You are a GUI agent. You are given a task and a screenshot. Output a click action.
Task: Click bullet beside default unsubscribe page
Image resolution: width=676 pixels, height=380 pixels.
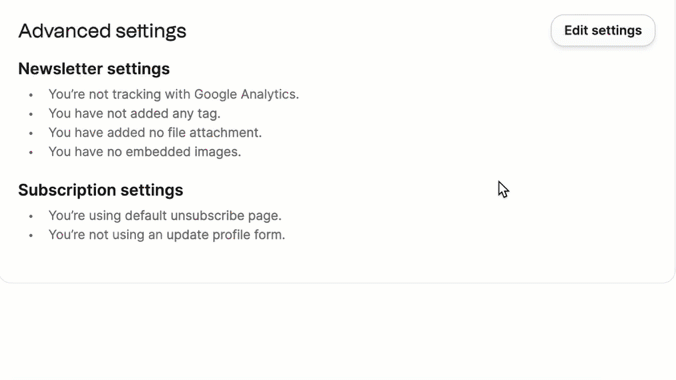(x=31, y=216)
